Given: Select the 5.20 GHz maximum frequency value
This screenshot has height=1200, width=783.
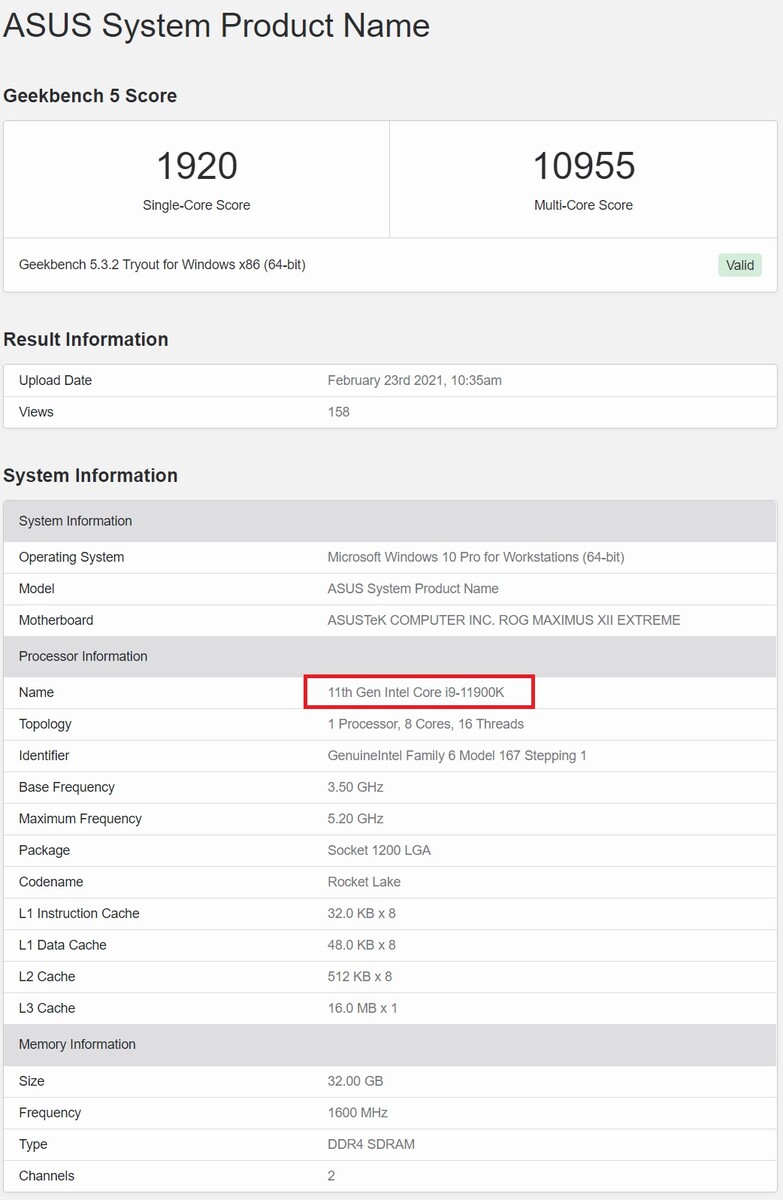Looking at the screenshot, I should point(356,818).
